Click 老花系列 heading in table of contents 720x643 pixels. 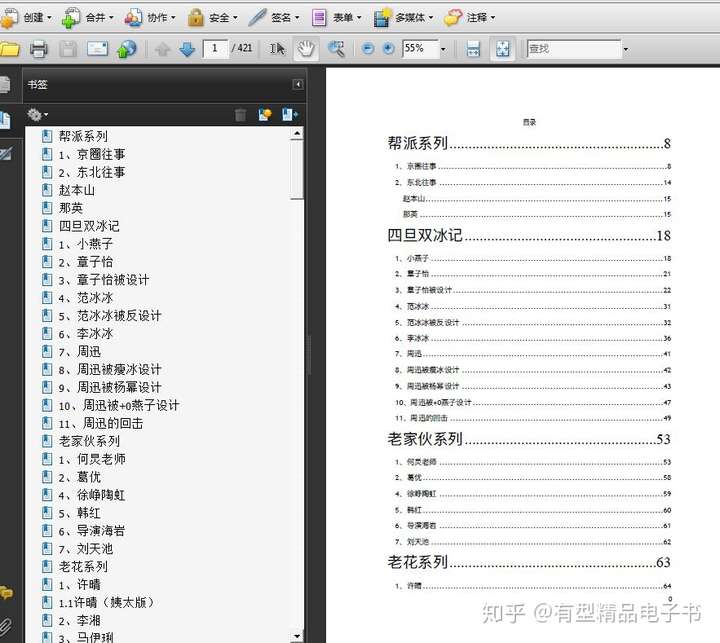pos(417,562)
